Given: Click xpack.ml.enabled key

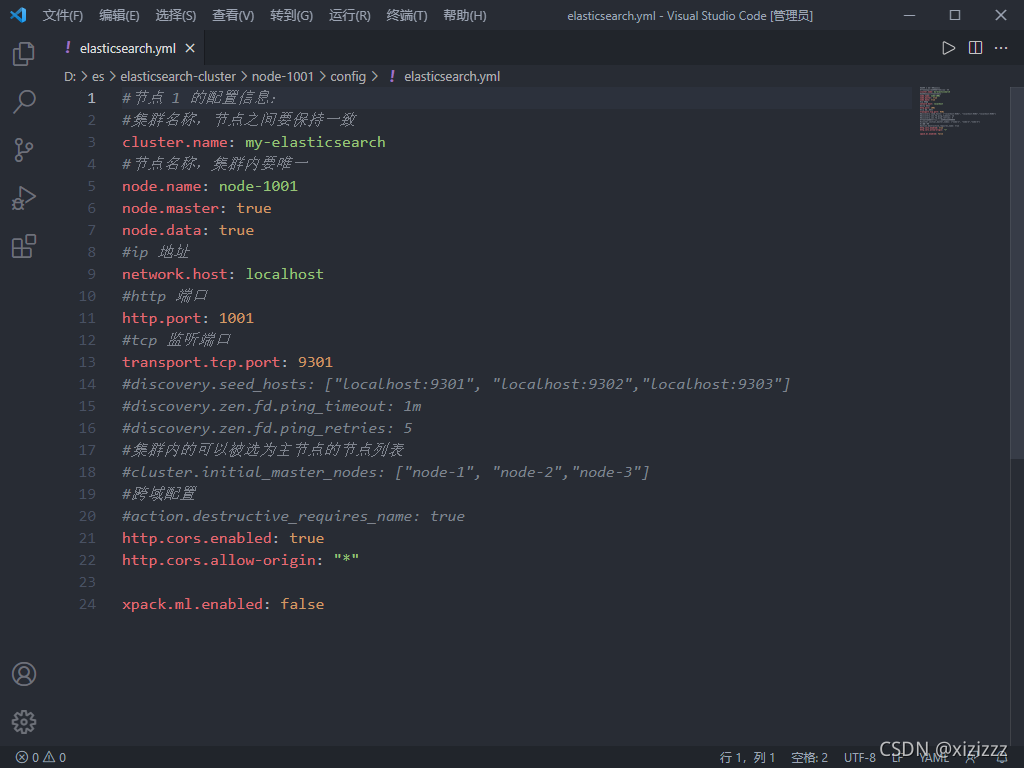Looking at the screenshot, I should 192,604.
